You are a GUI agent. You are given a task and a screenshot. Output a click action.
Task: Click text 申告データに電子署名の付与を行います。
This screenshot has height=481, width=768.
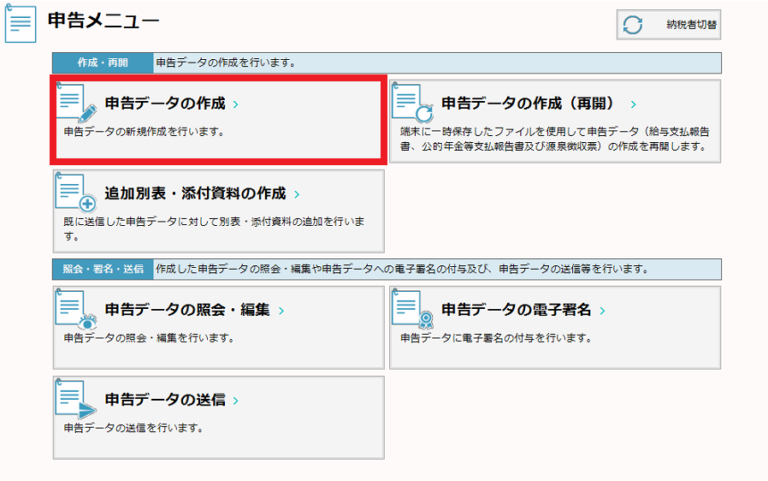496,338
